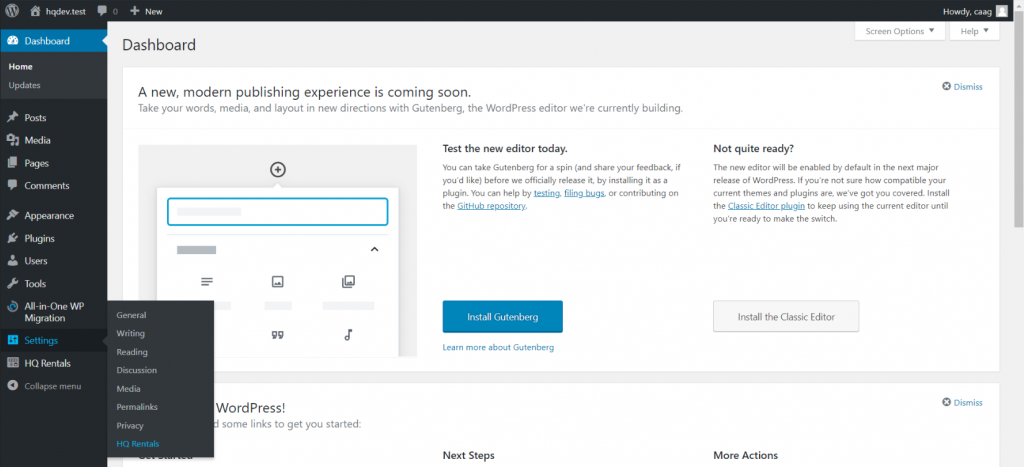The height and width of the screenshot is (467, 1024).
Task: Open HQ Rentals settings submenu item
Action: (138, 444)
